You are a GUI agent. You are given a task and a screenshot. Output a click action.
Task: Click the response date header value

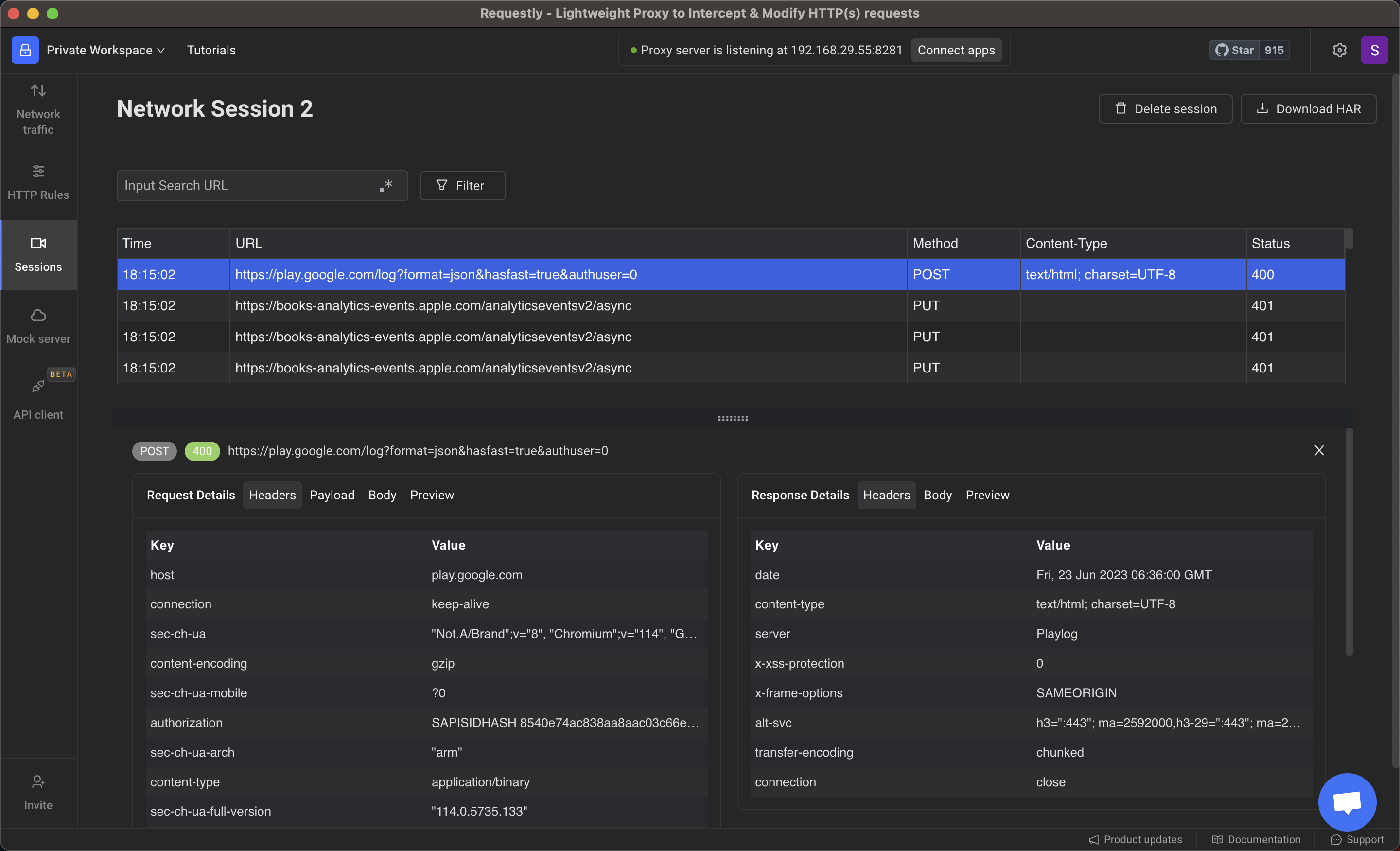(1123, 575)
